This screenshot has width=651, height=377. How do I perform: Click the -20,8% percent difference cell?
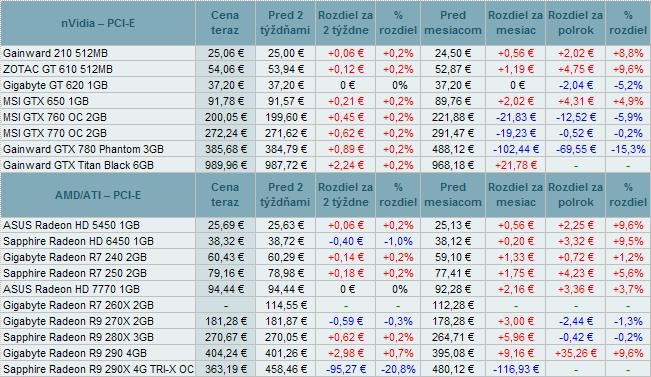(x=398, y=369)
